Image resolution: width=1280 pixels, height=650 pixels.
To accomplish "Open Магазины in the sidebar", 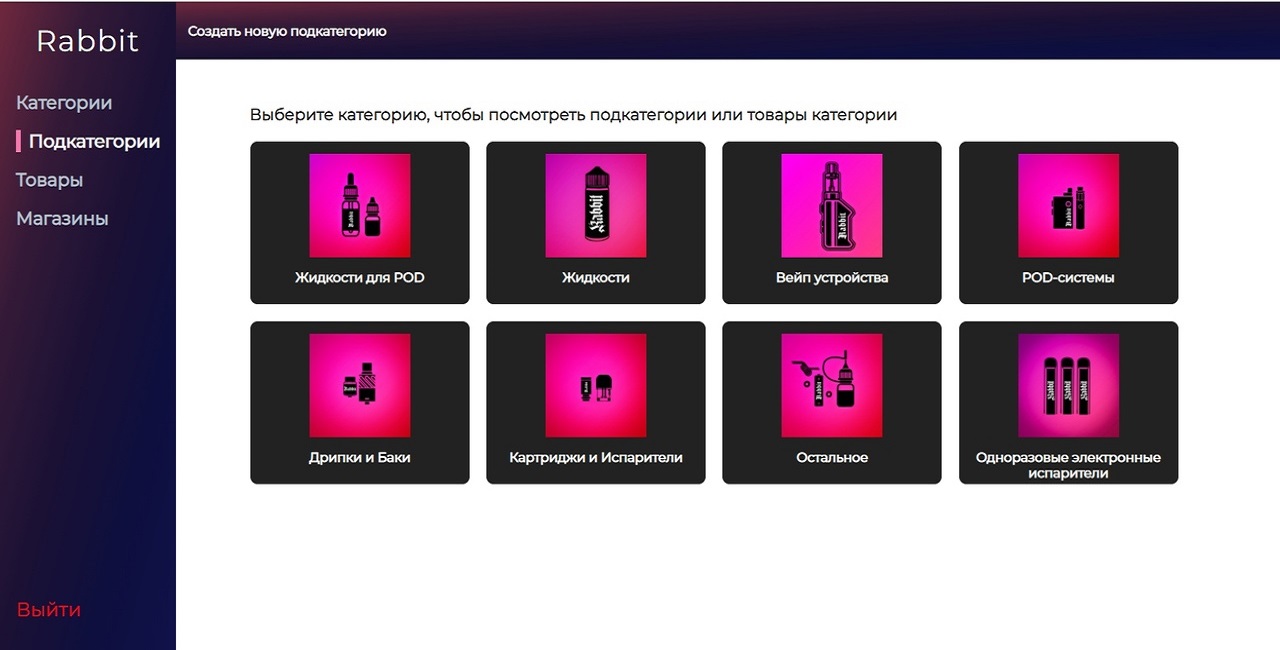I will tap(62, 219).
